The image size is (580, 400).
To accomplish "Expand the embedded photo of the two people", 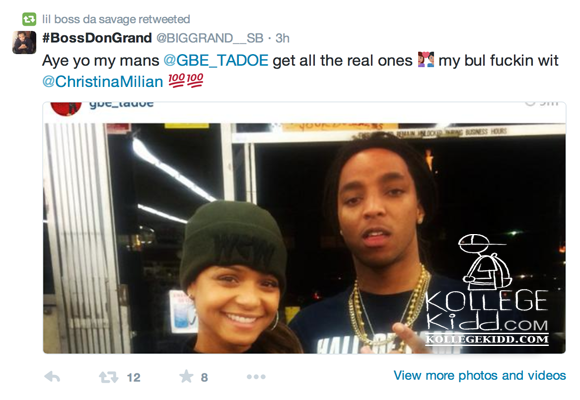I will tap(304, 238).
